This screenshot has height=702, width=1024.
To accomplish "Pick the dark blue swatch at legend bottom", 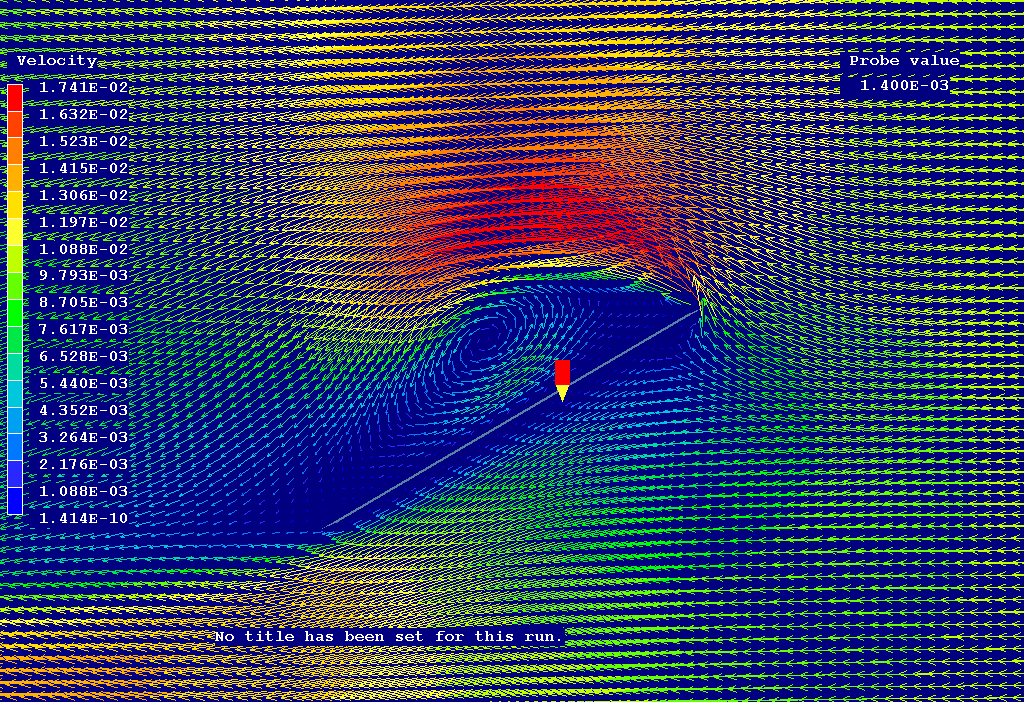I will pos(15,503).
